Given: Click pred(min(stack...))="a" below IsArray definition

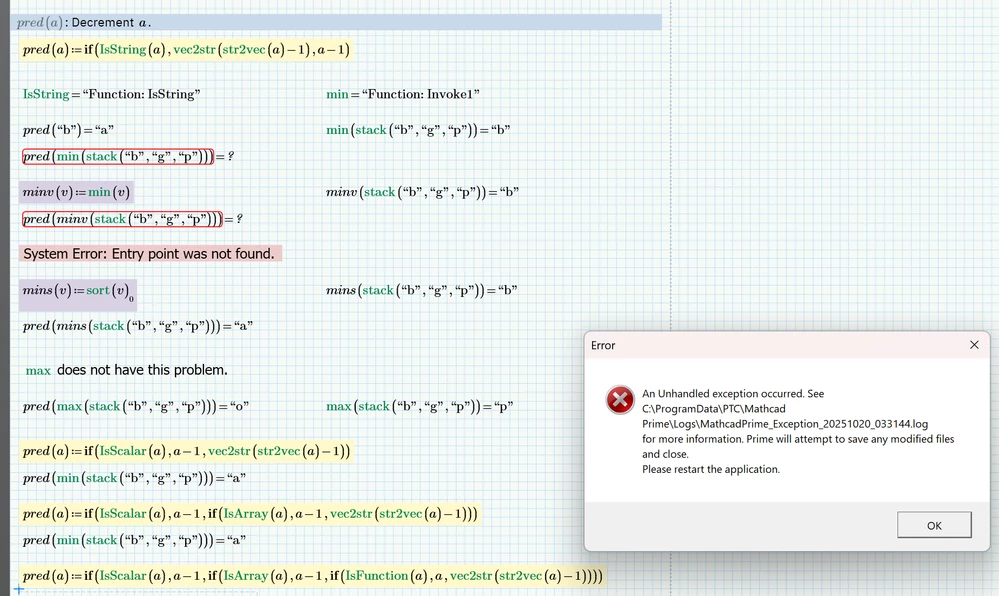Looking at the screenshot, I should 134,541.
